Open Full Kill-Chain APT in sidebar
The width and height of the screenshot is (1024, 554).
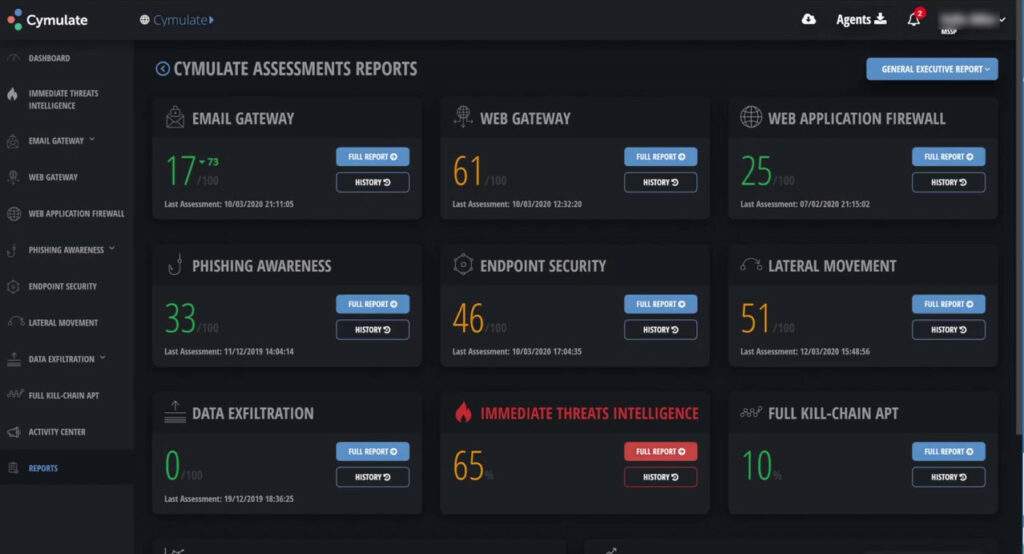64,395
